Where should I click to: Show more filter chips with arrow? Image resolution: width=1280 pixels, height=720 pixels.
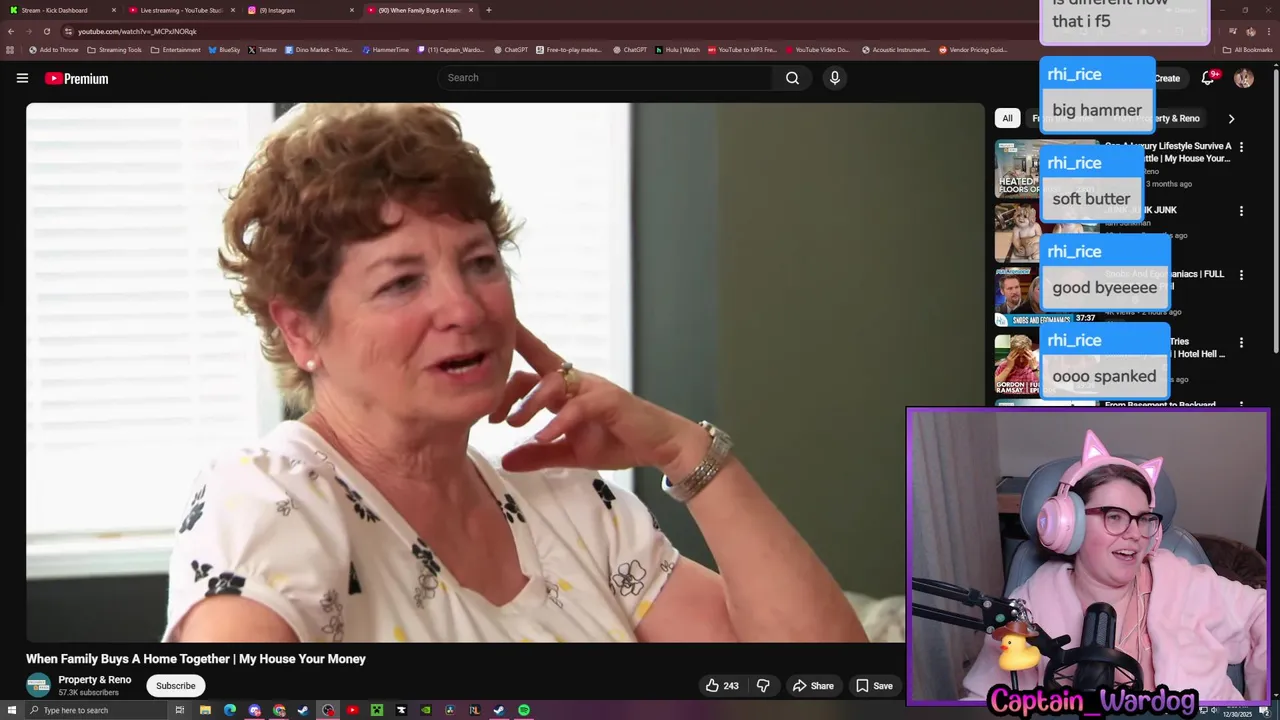tap(1231, 118)
